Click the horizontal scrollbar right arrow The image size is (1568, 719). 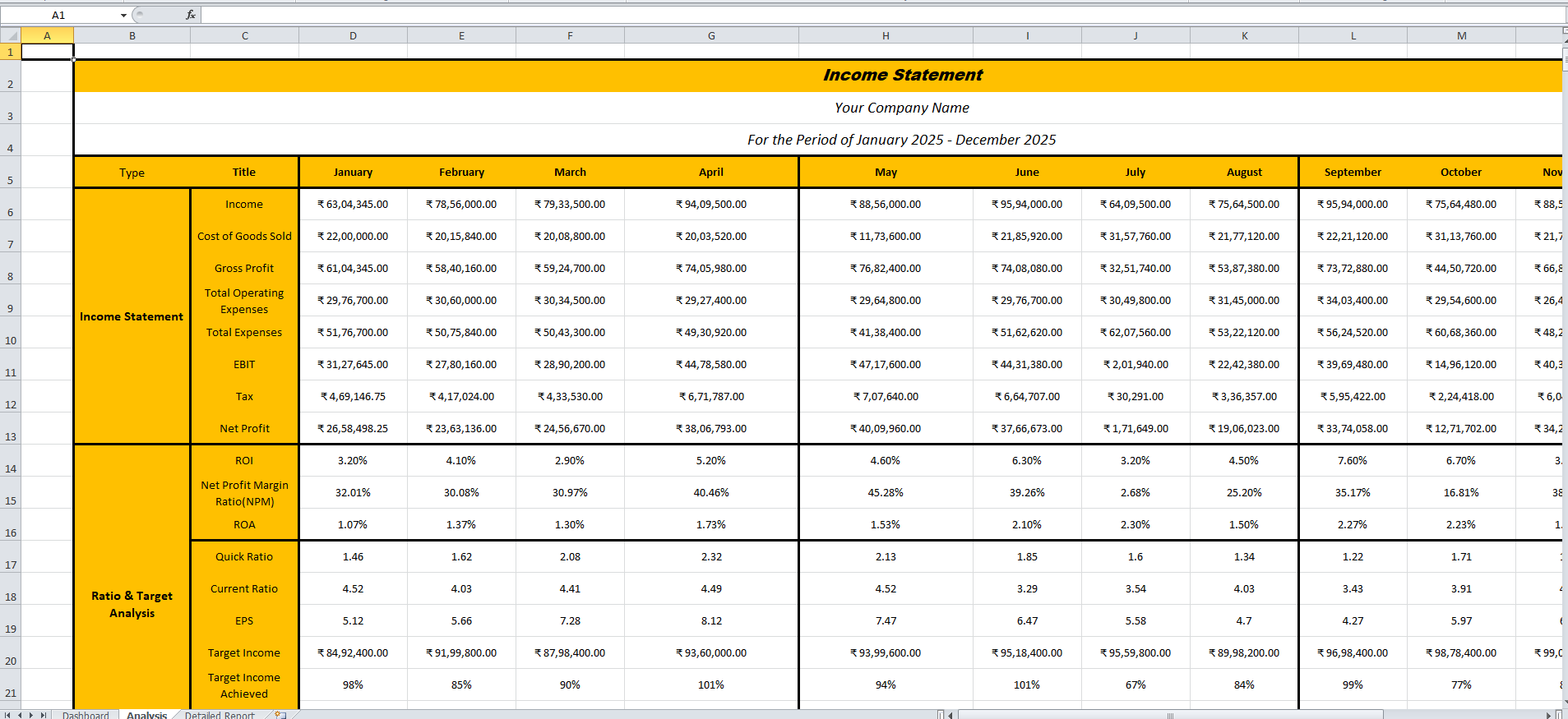tap(1548, 715)
